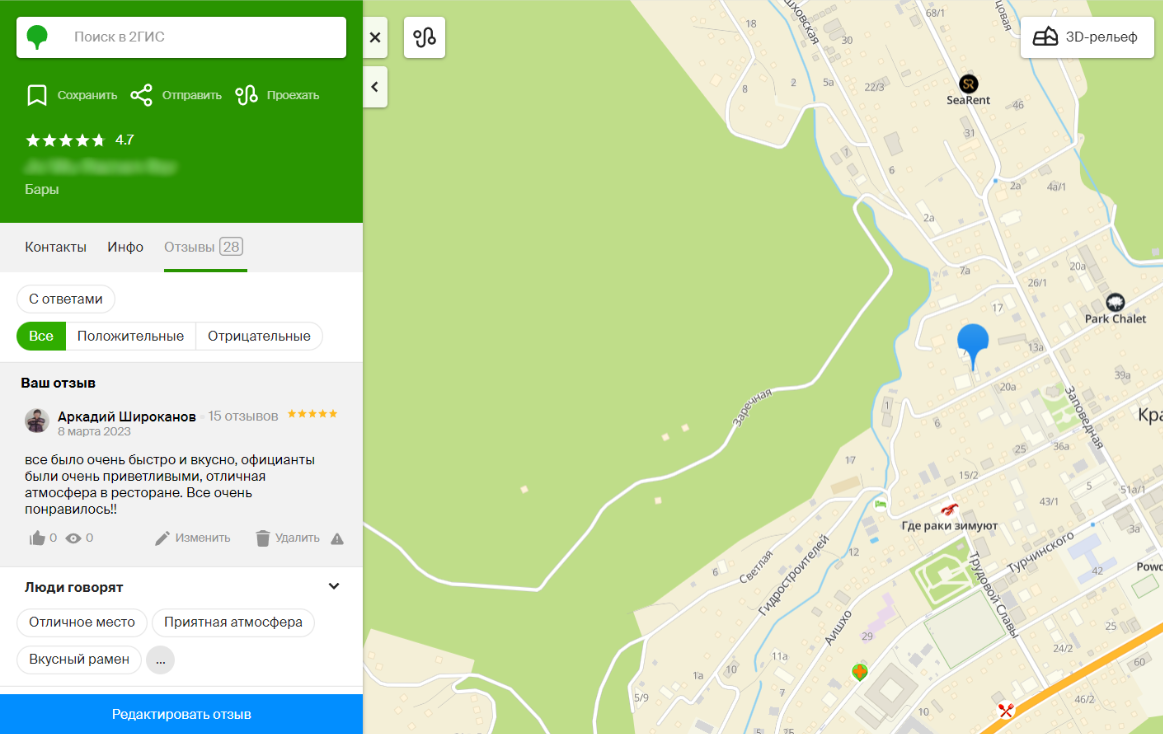Open route builder button on map
Image resolution: width=1163 pixels, height=734 pixels.
(424, 38)
